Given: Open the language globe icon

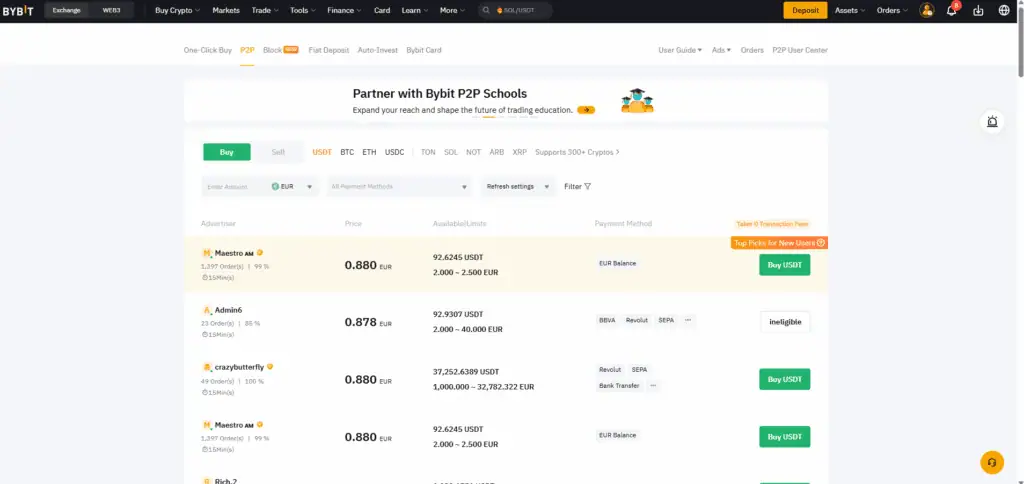Looking at the screenshot, I should 1004,10.
